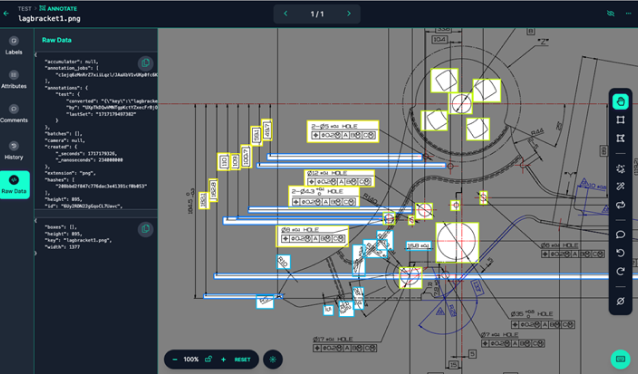Screen dimensions: 638x374
Task: Go to the next image arrow
Action: click(x=349, y=13)
